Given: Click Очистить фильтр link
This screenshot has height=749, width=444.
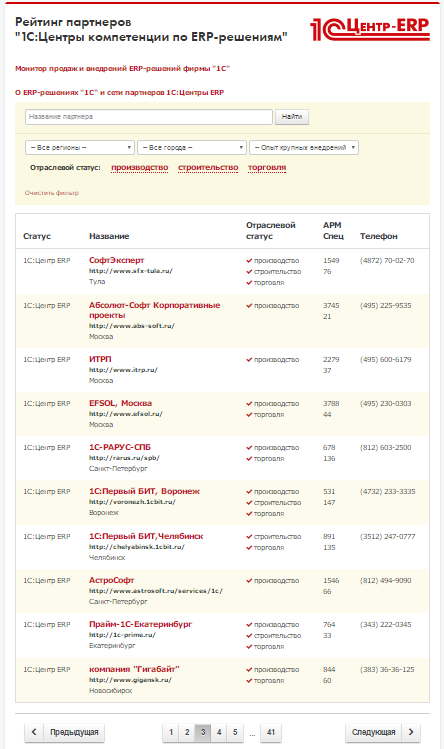Looking at the screenshot, I should click(x=52, y=193).
